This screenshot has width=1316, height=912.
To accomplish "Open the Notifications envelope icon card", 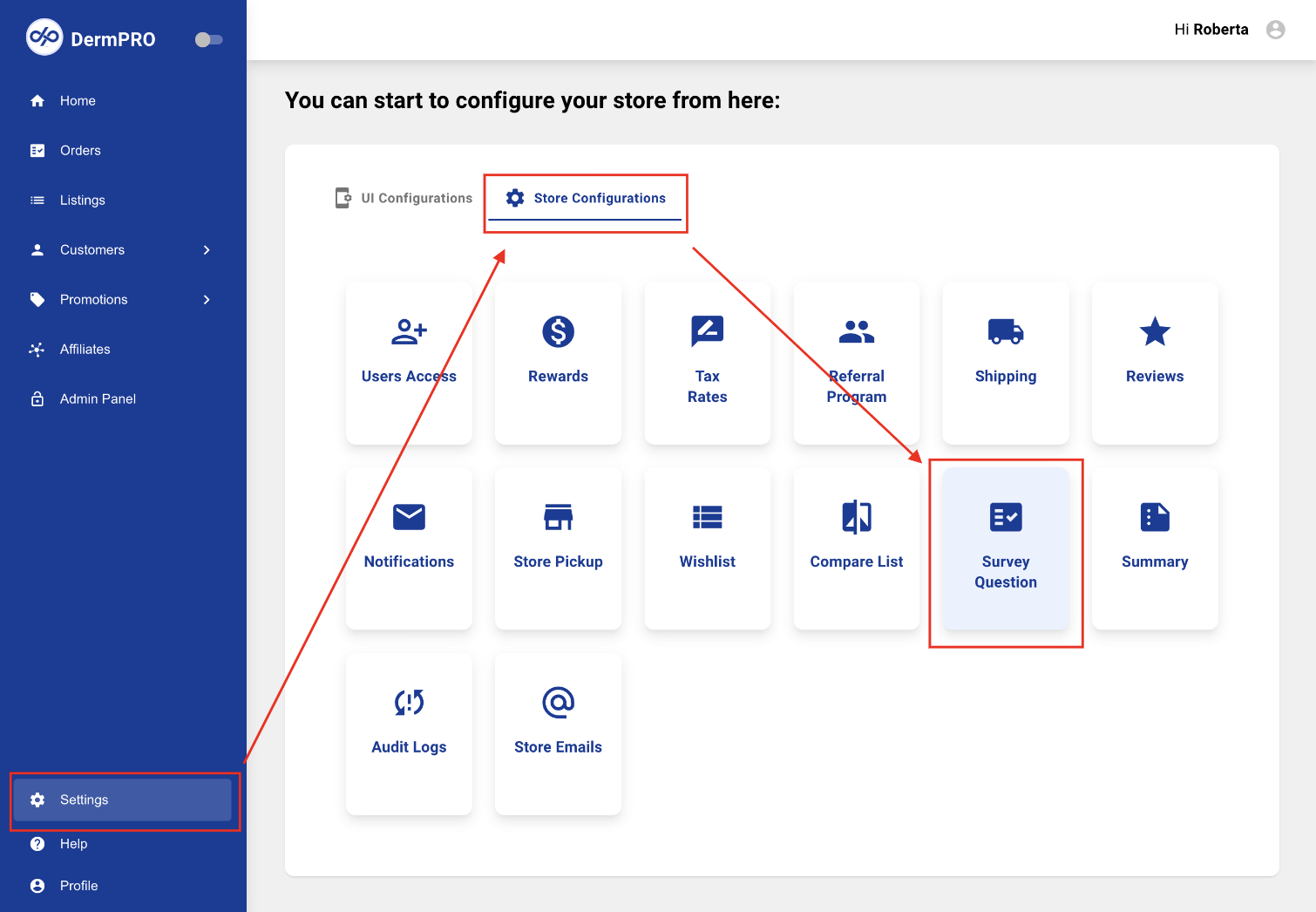I will [409, 517].
